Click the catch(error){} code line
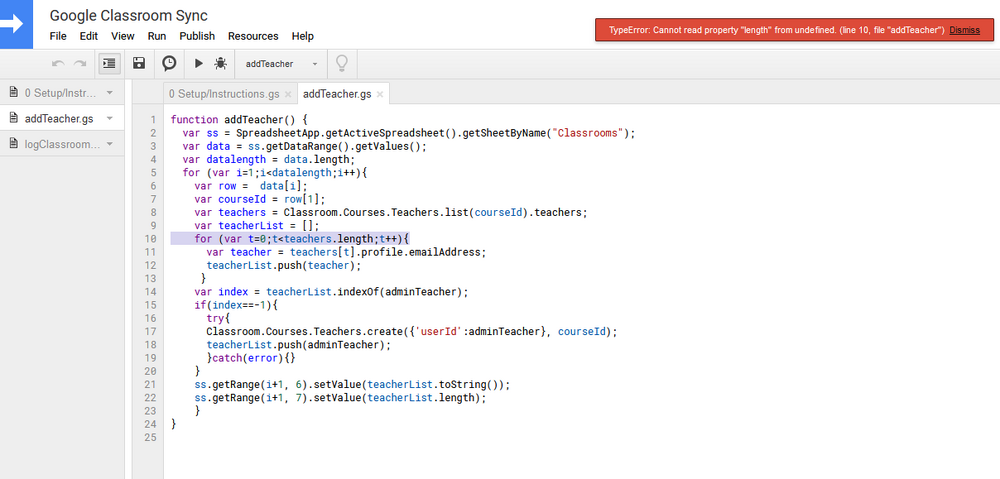 (251, 358)
